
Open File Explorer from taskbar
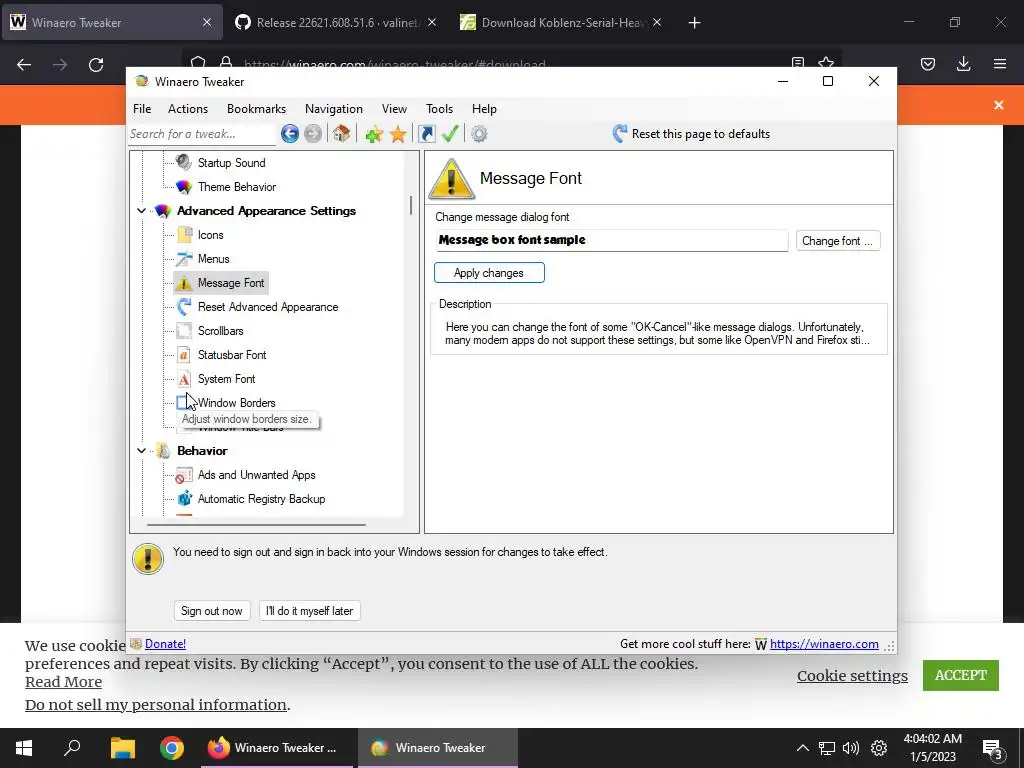(x=122, y=748)
